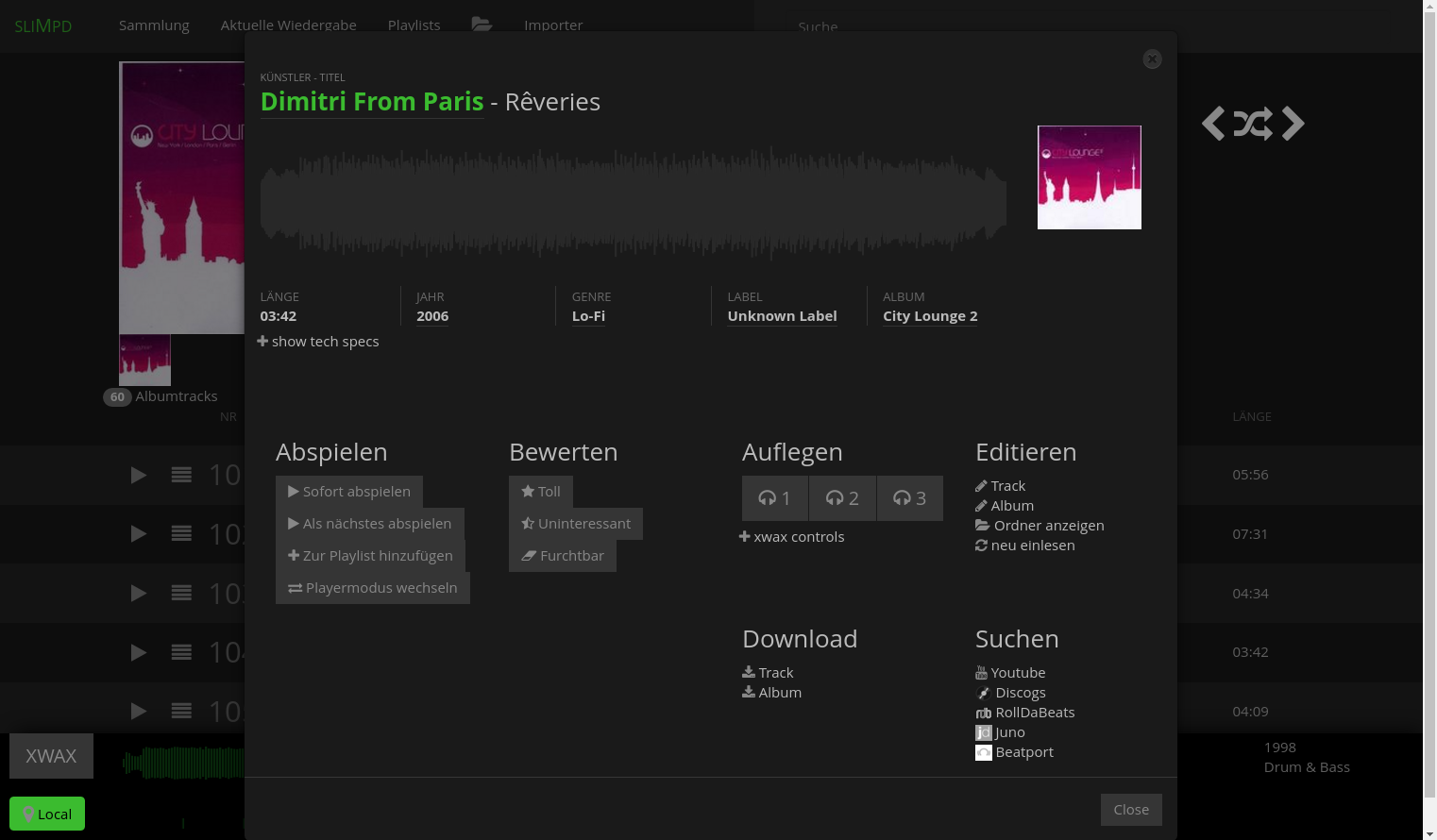Load track onto xwax deck 1
This screenshot has width=1437, height=840.
[775, 498]
